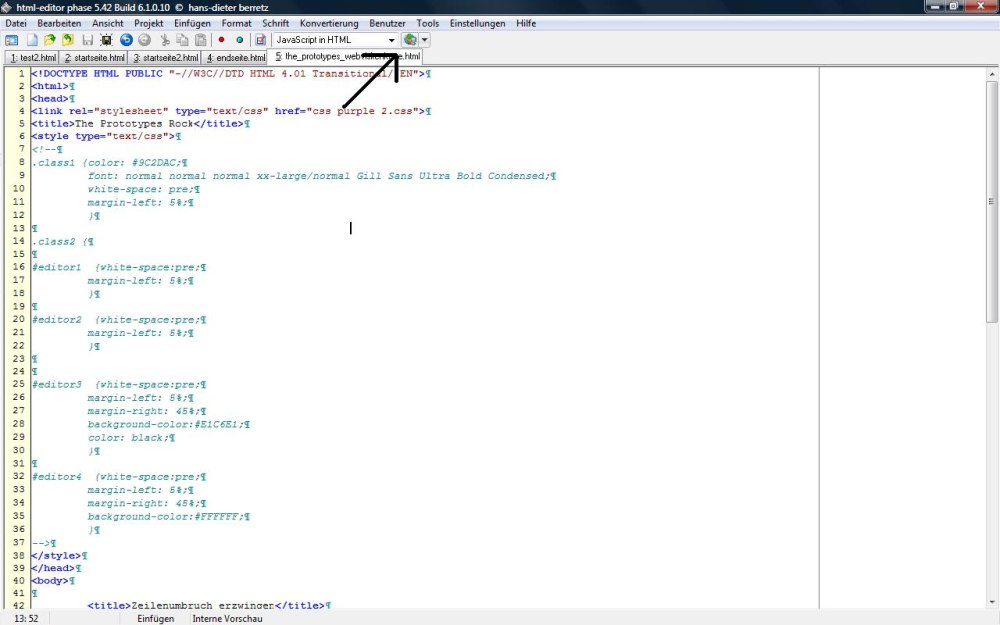This screenshot has height=625, width=1000.
Task: Open the Einfügen menu in the menu bar
Action: (192, 24)
